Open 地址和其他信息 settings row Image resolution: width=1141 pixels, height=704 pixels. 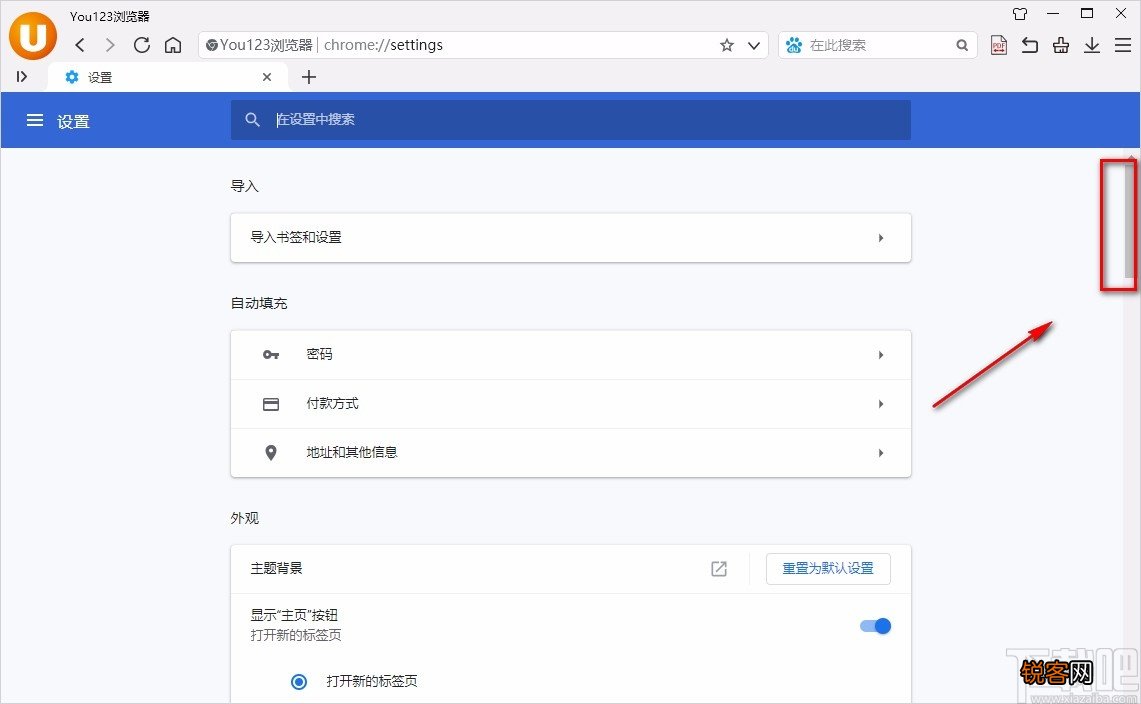coord(570,453)
